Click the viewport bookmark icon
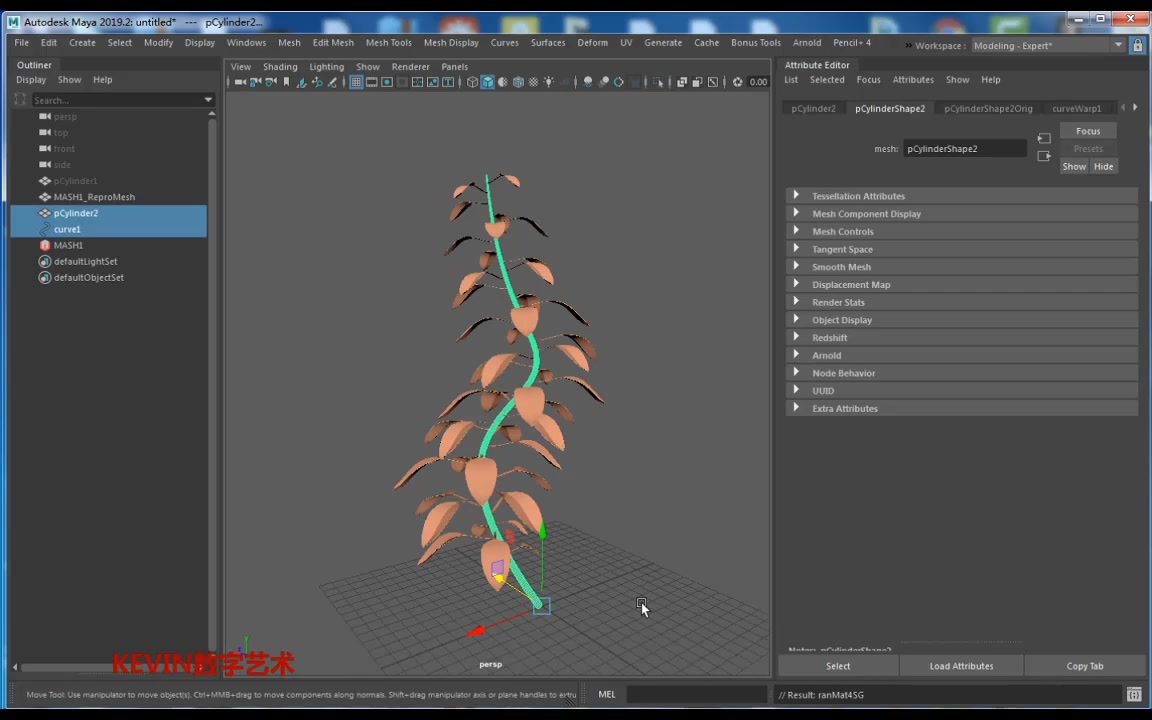Image resolution: width=1152 pixels, height=720 pixels. click(286, 83)
